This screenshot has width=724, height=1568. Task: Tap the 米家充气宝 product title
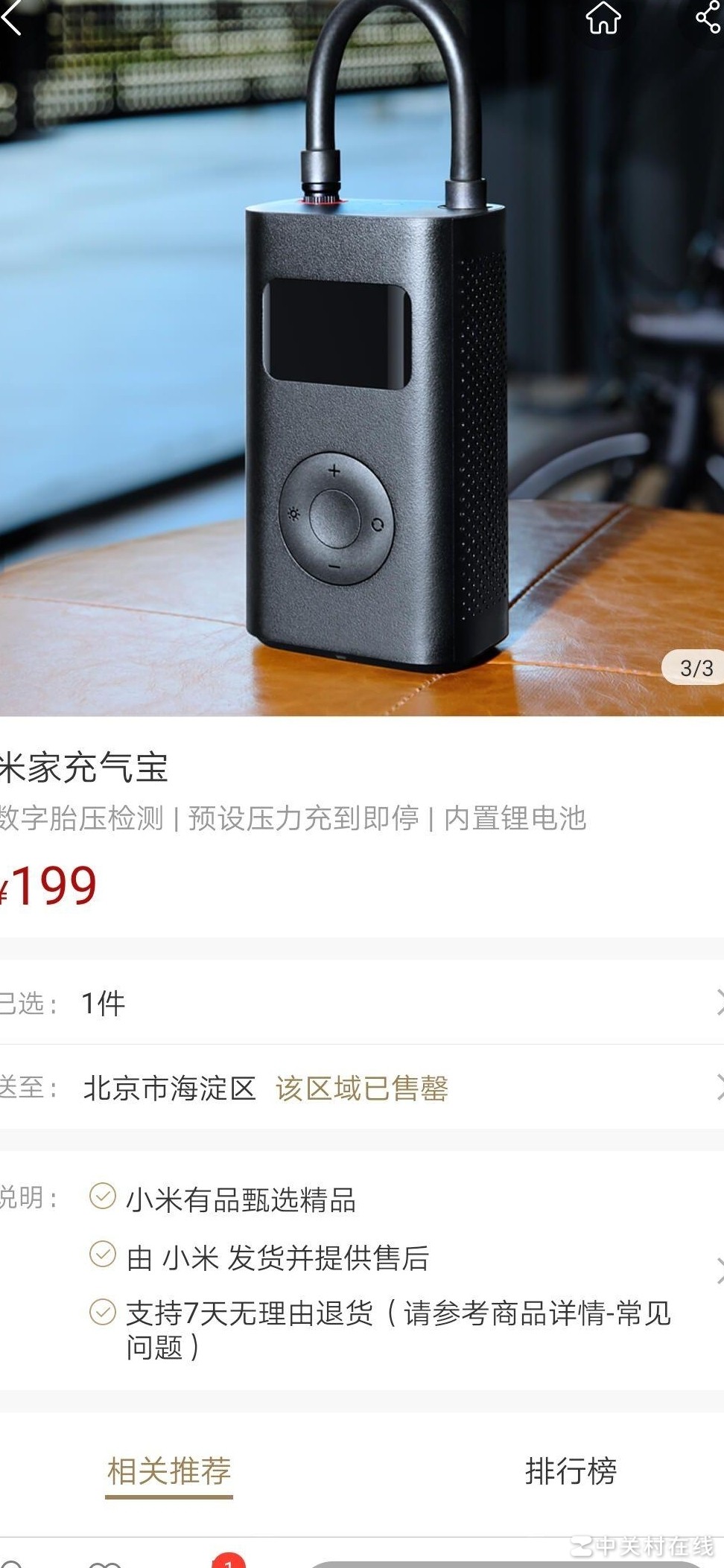tap(83, 768)
